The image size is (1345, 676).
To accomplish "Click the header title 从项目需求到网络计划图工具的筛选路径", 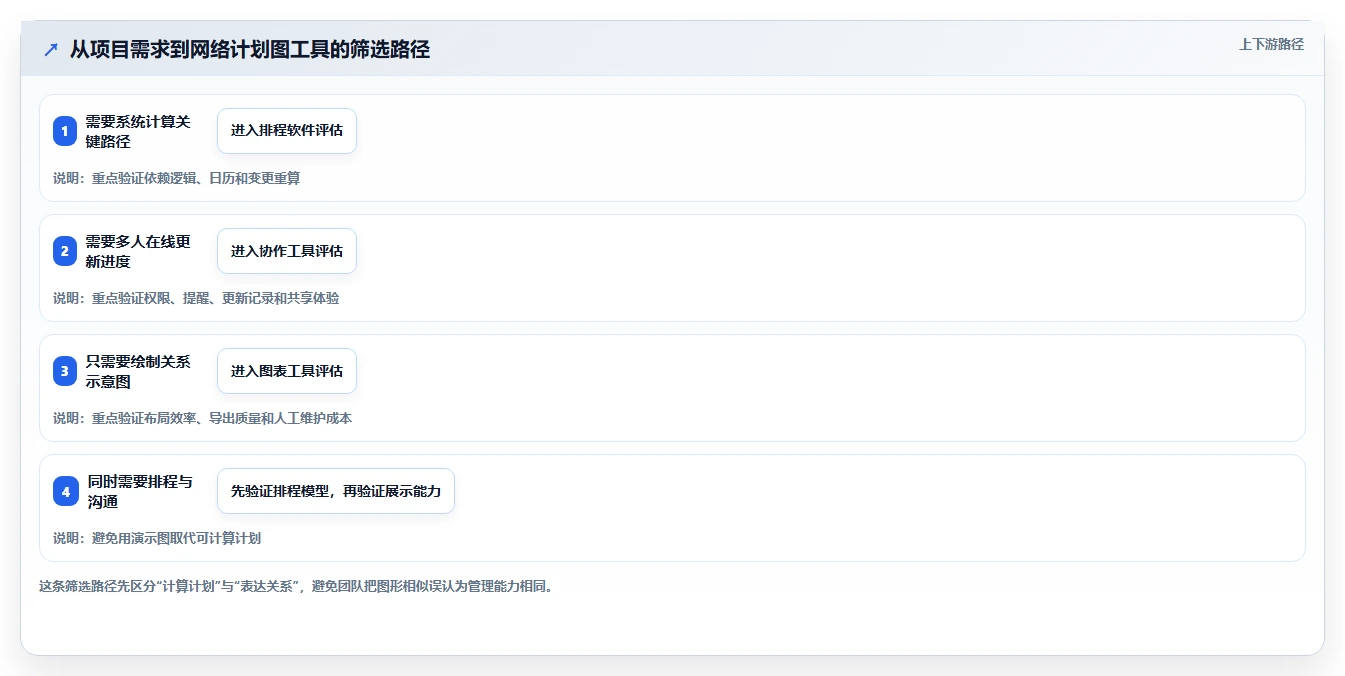I will tap(250, 49).
